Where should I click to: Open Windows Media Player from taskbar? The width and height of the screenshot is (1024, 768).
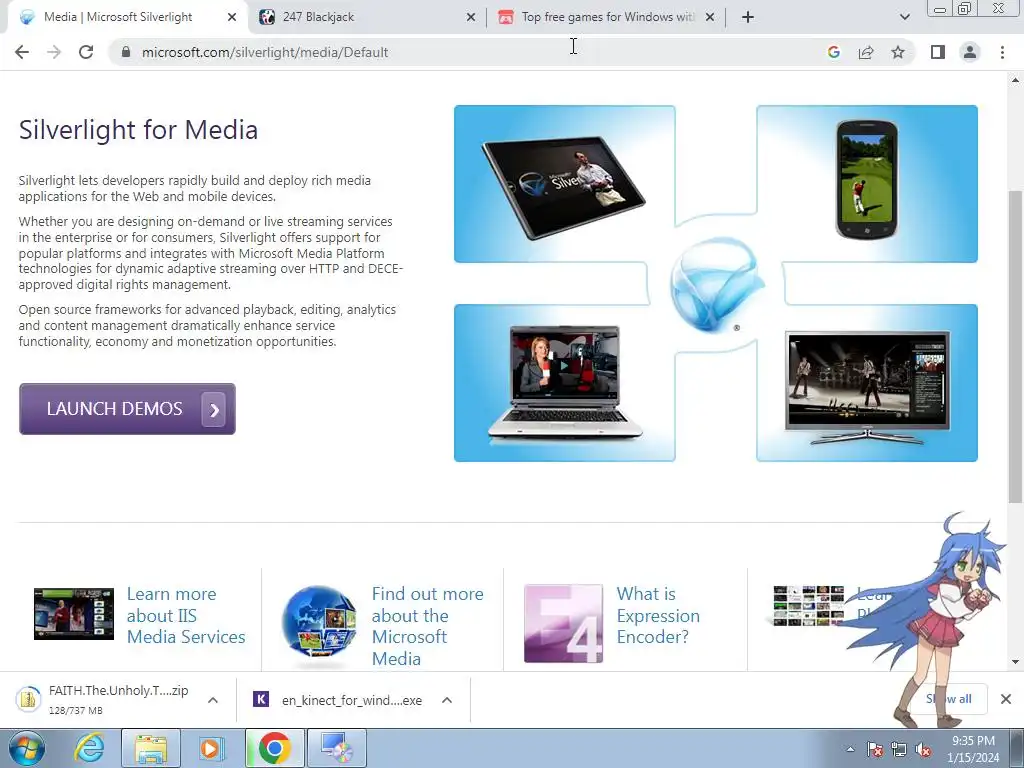click(210, 748)
